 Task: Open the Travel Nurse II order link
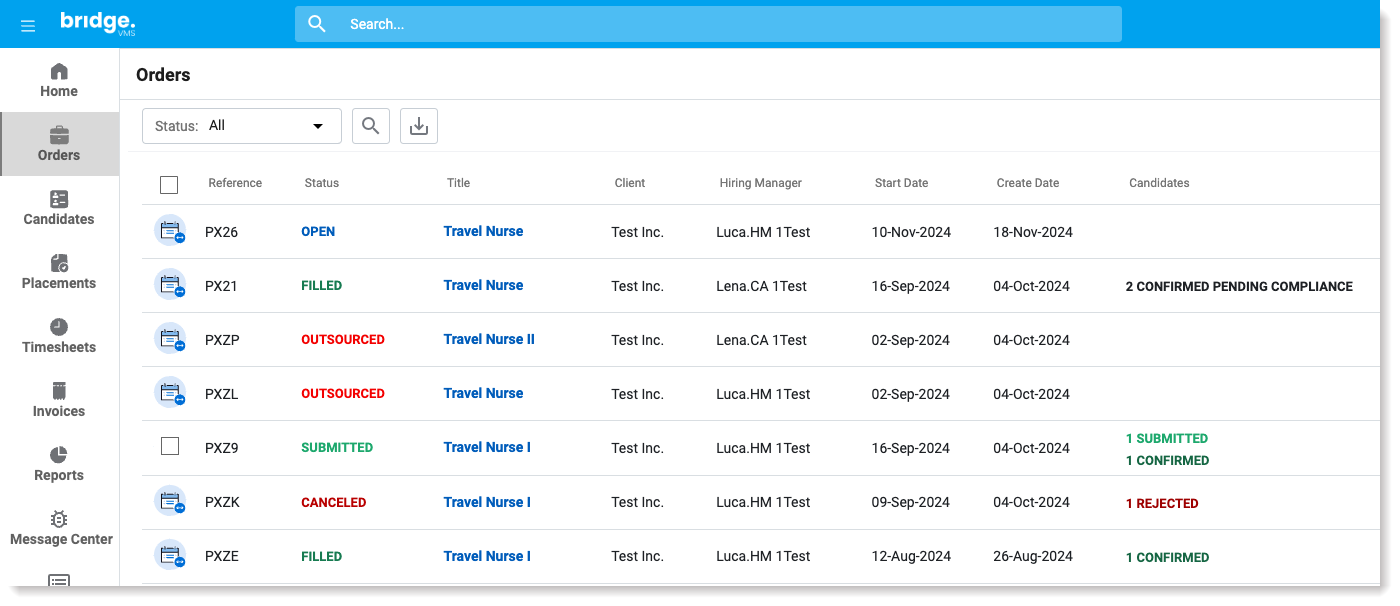pos(489,339)
